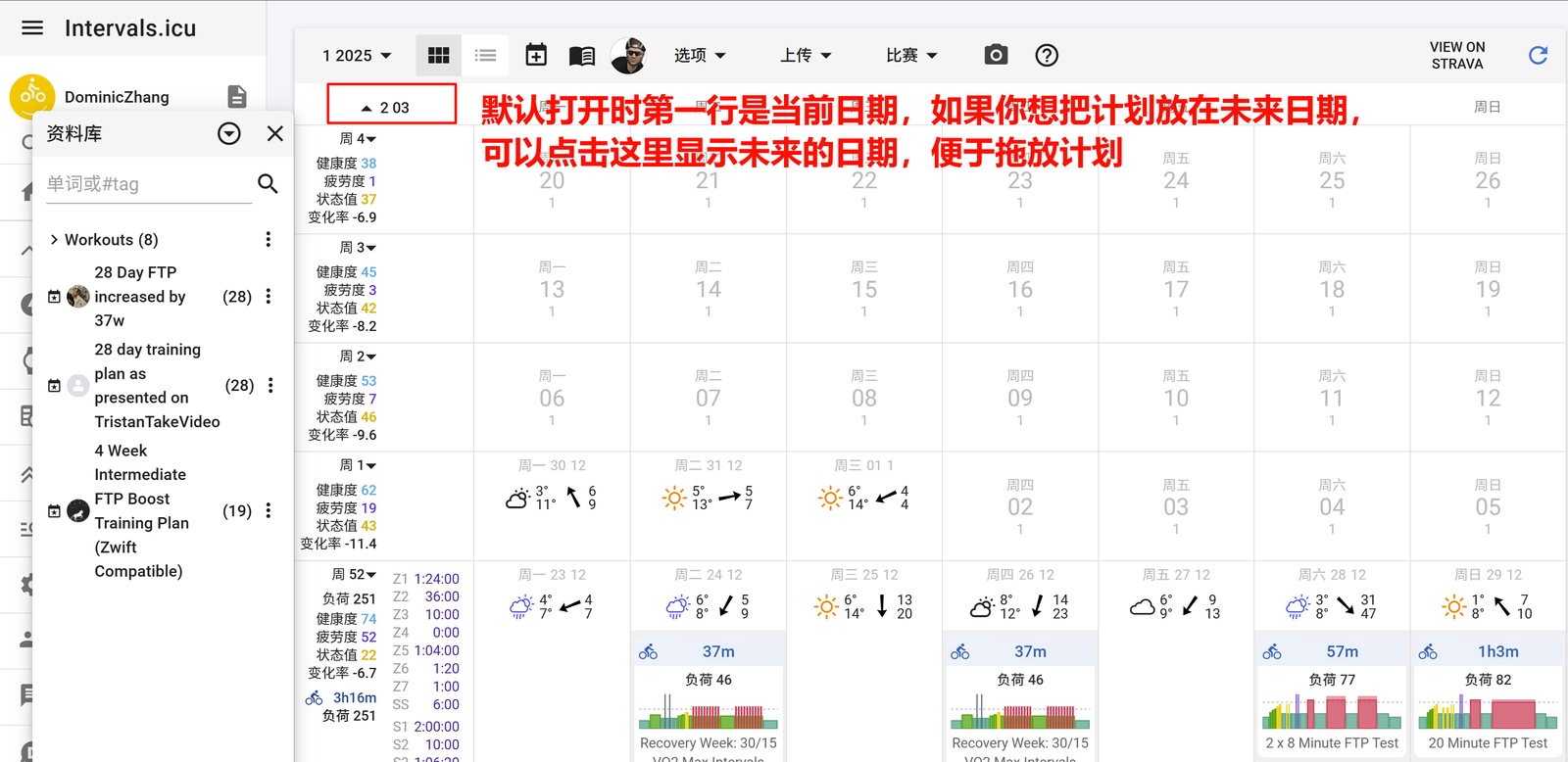Open the 比赛 race dropdown
The height and width of the screenshot is (762, 1568).
pos(911,56)
